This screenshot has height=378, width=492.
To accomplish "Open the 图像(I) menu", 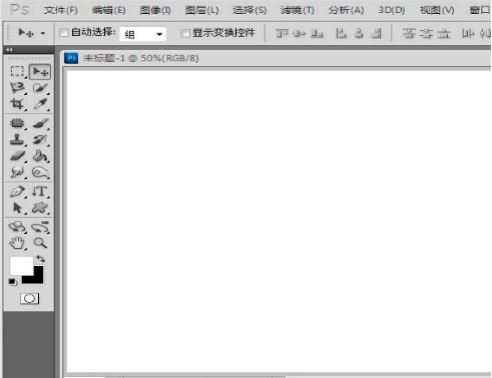I will (155, 10).
